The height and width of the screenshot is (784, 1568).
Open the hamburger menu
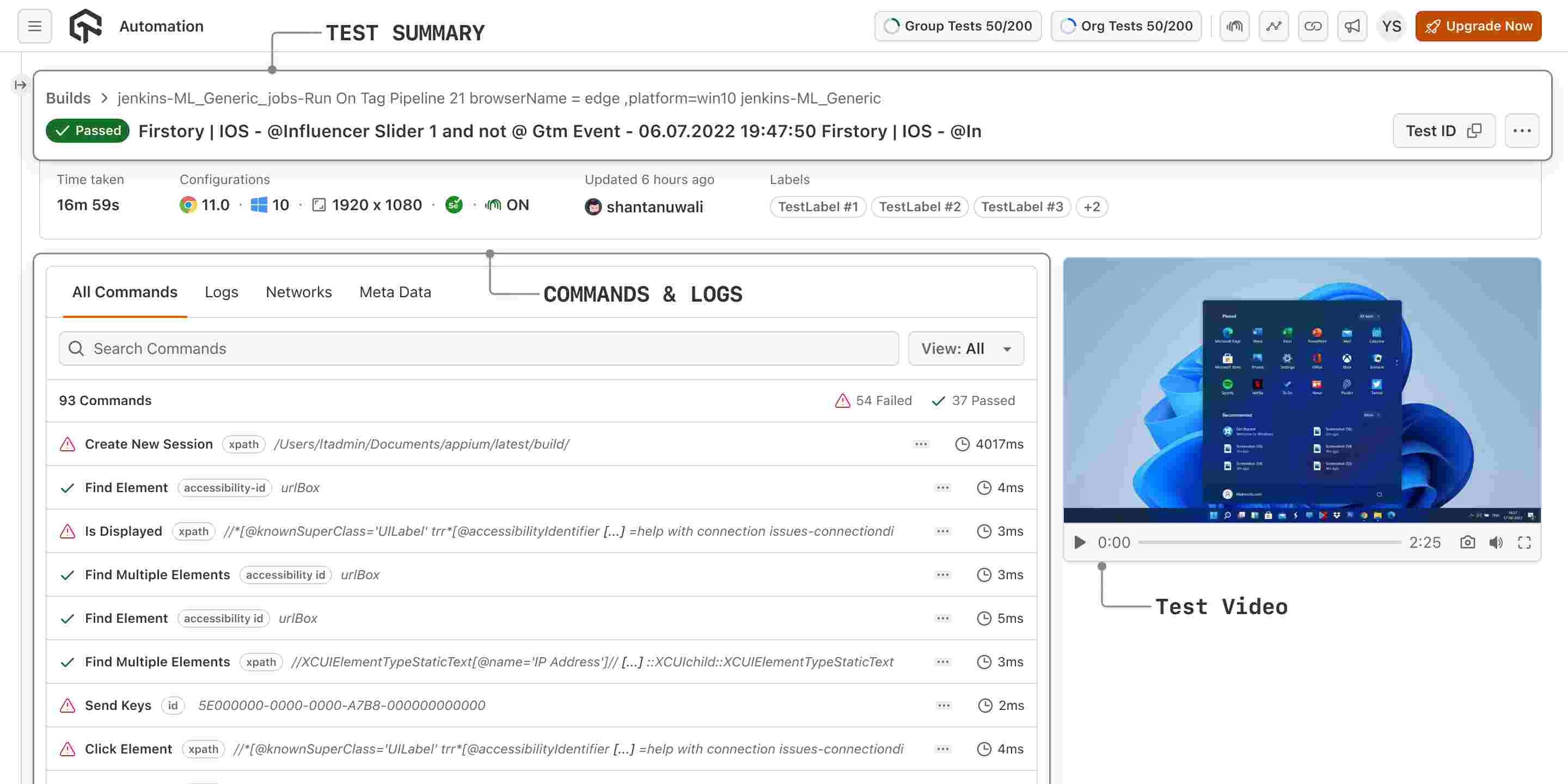pyautogui.click(x=35, y=26)
